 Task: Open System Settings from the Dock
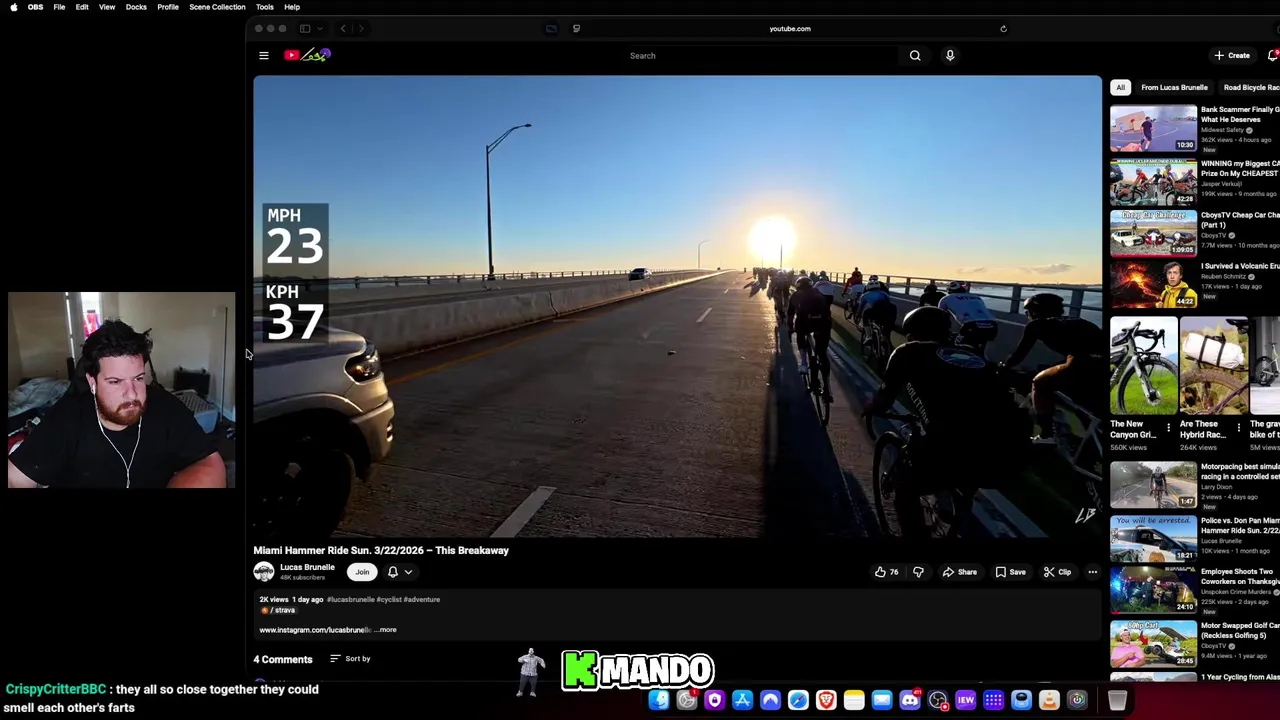(x=687, y=700)
